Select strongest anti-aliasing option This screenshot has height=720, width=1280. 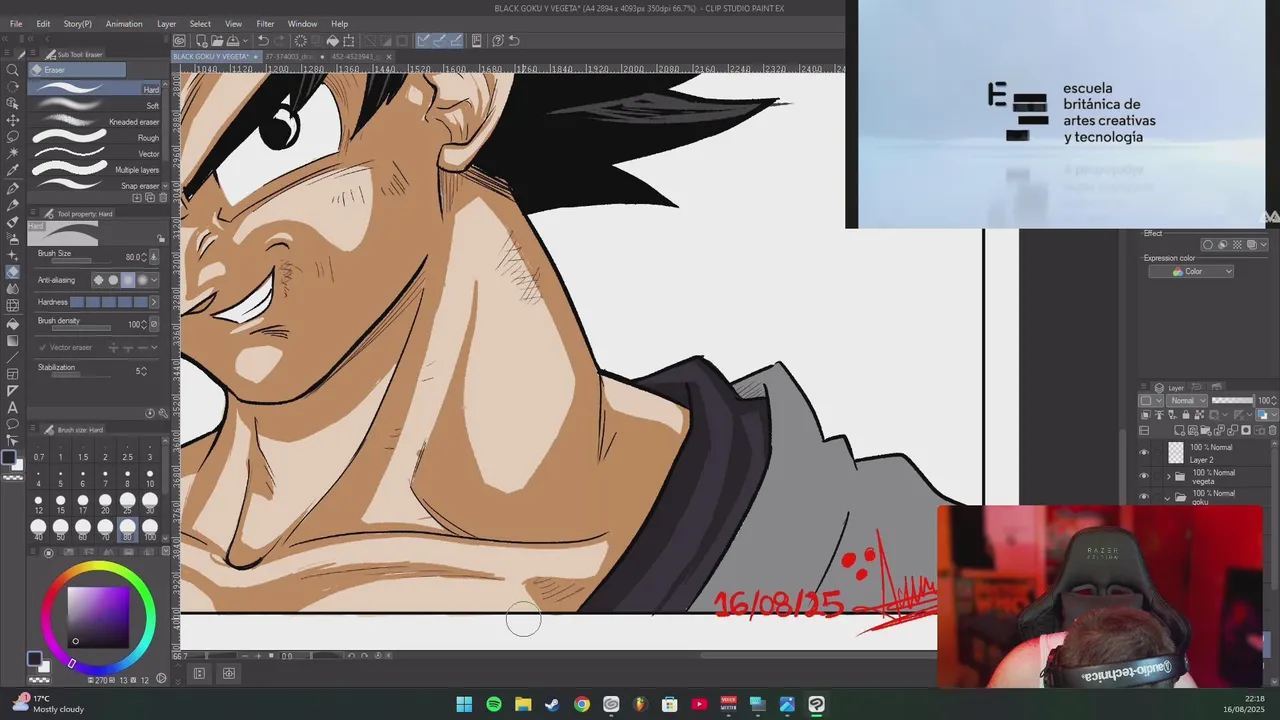pyautogui.click(x=143, y=280)
